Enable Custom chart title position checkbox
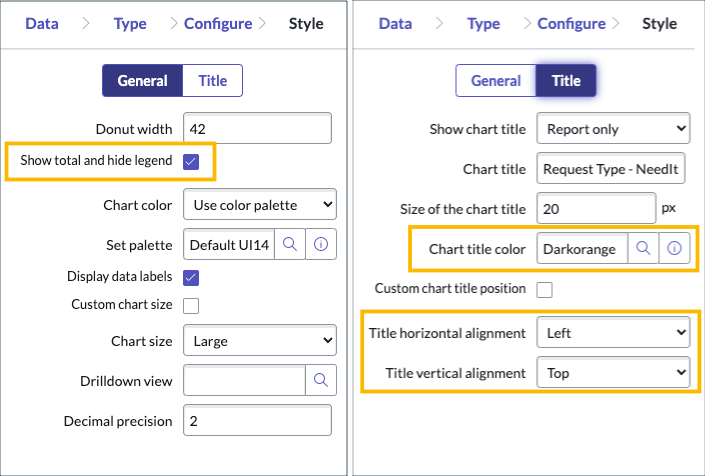This screenshot has width=705, height=476. pos(545,289)
